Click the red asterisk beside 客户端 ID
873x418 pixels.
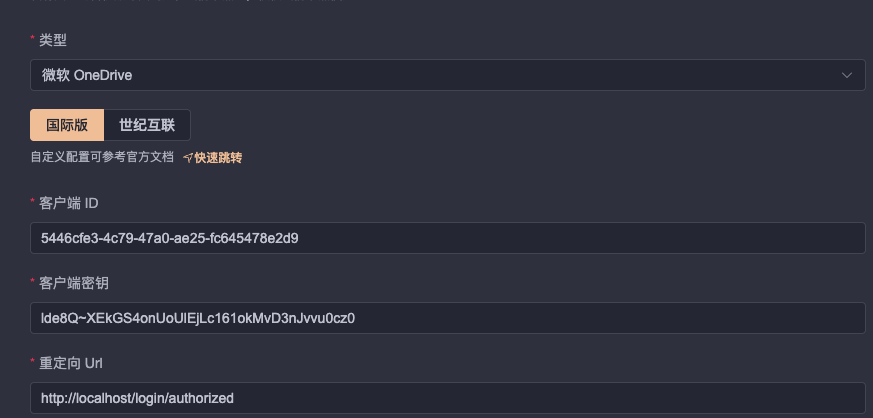point(33,203)
